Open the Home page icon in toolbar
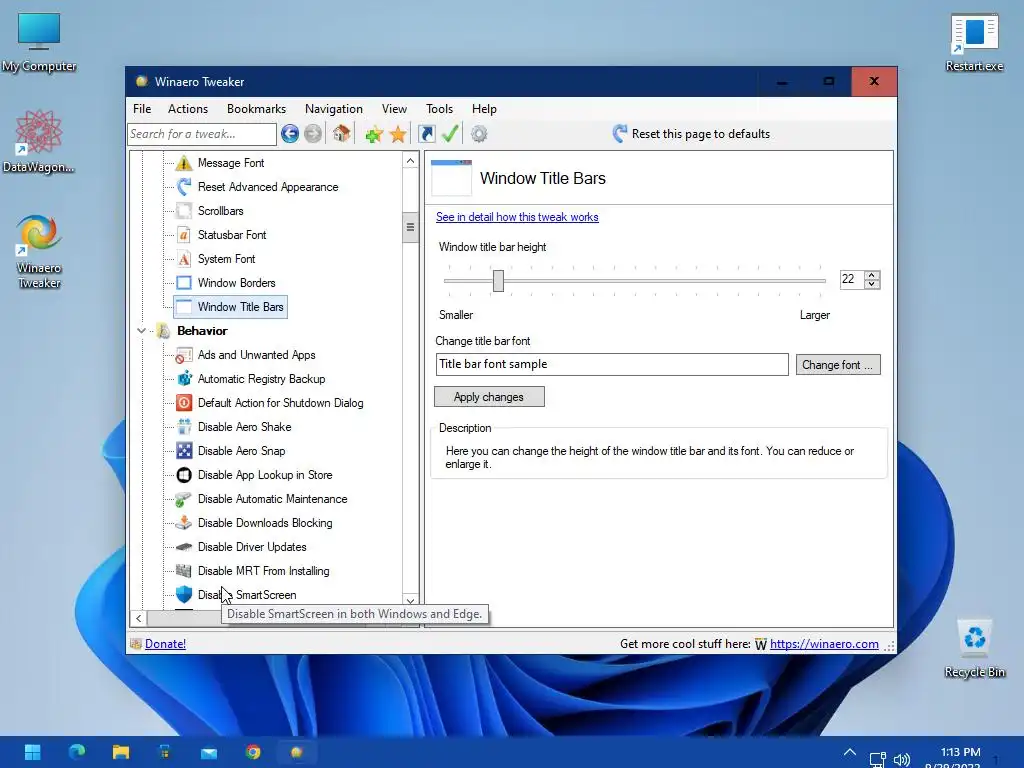 [342, 133]
